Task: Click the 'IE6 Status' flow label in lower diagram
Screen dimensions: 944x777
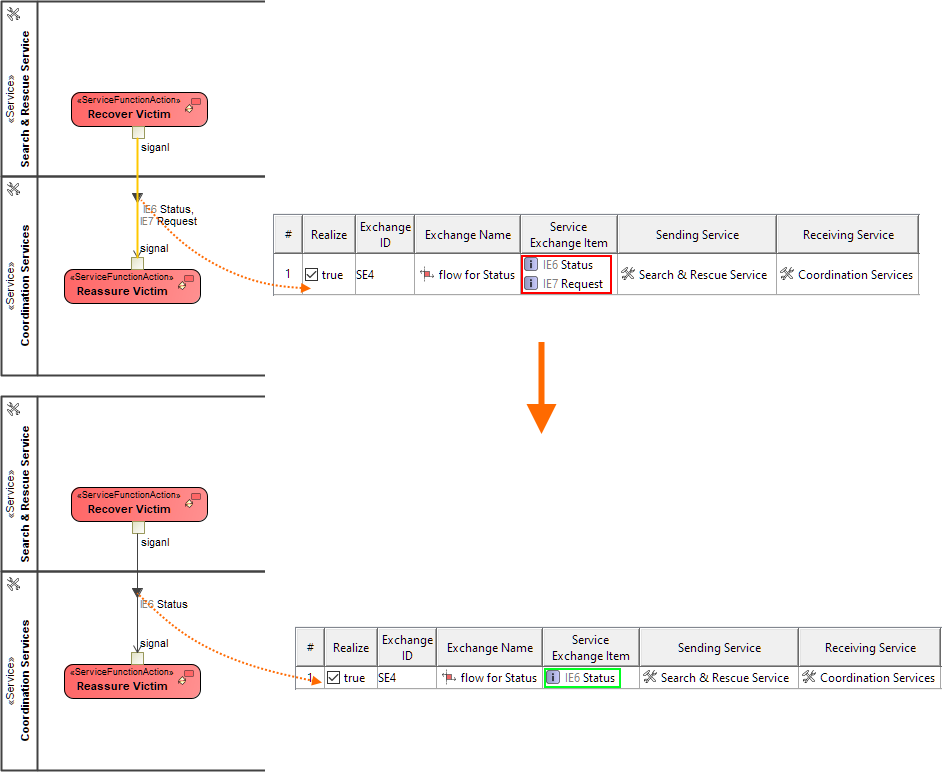Action: pyautogui.click(x=164, y=604)
